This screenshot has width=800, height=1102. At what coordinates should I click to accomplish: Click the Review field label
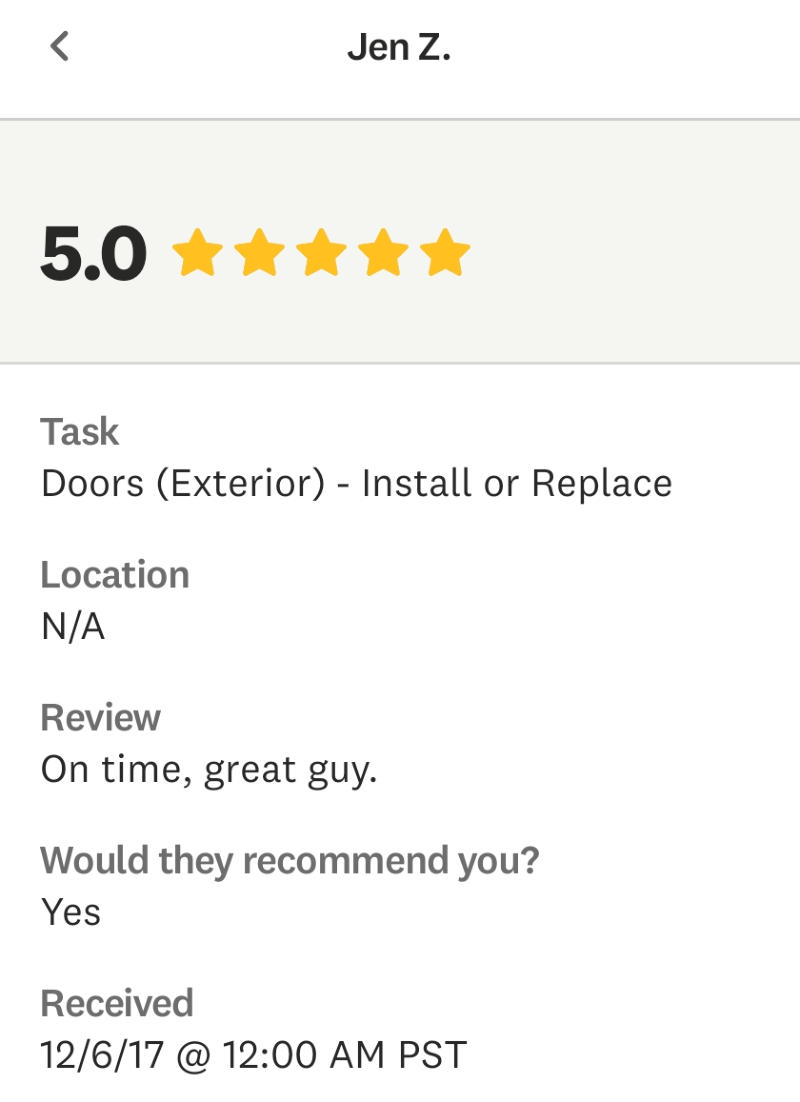pos(100,718)
